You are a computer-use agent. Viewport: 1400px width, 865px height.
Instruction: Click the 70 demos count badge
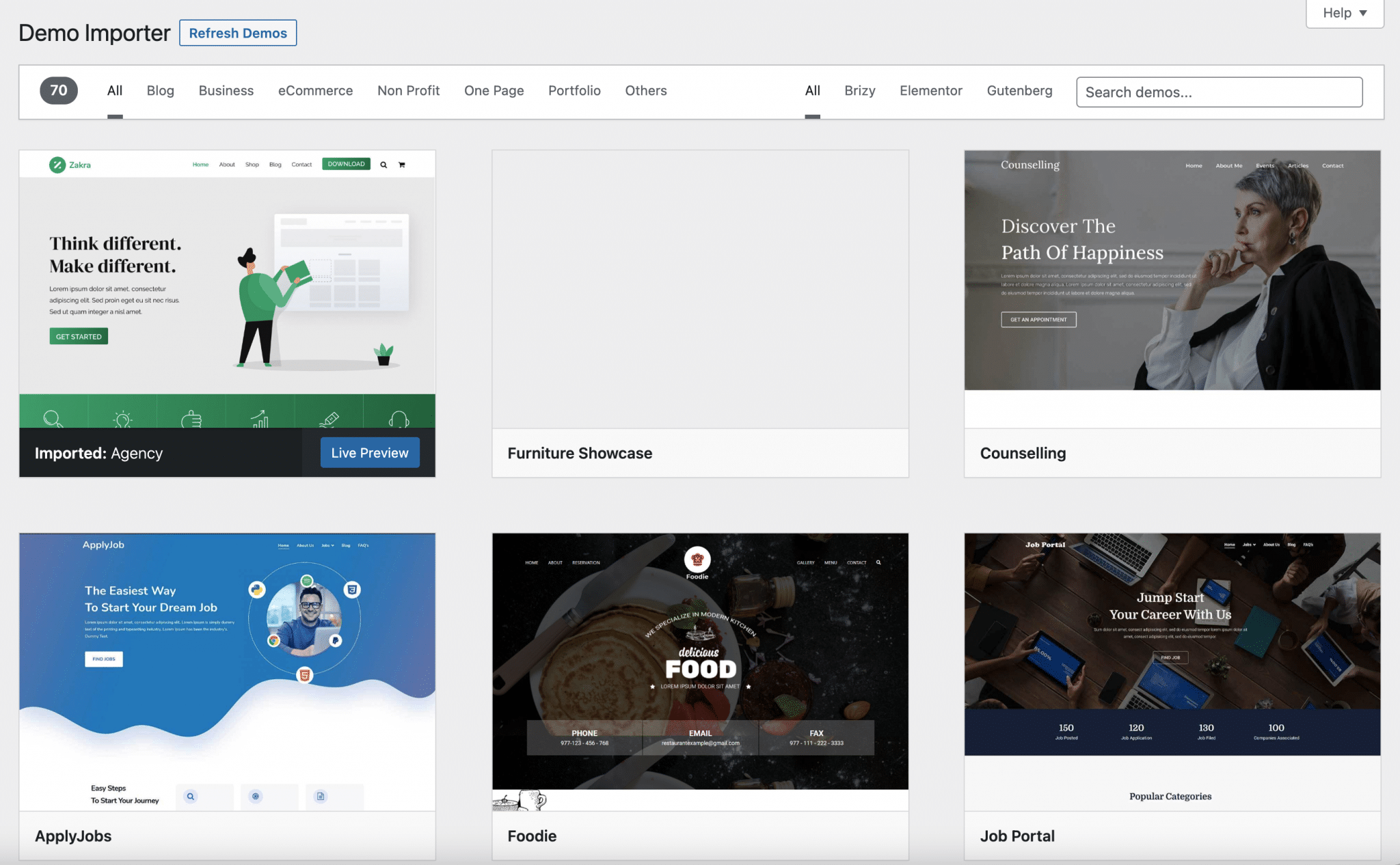click(x=59, y=90)
